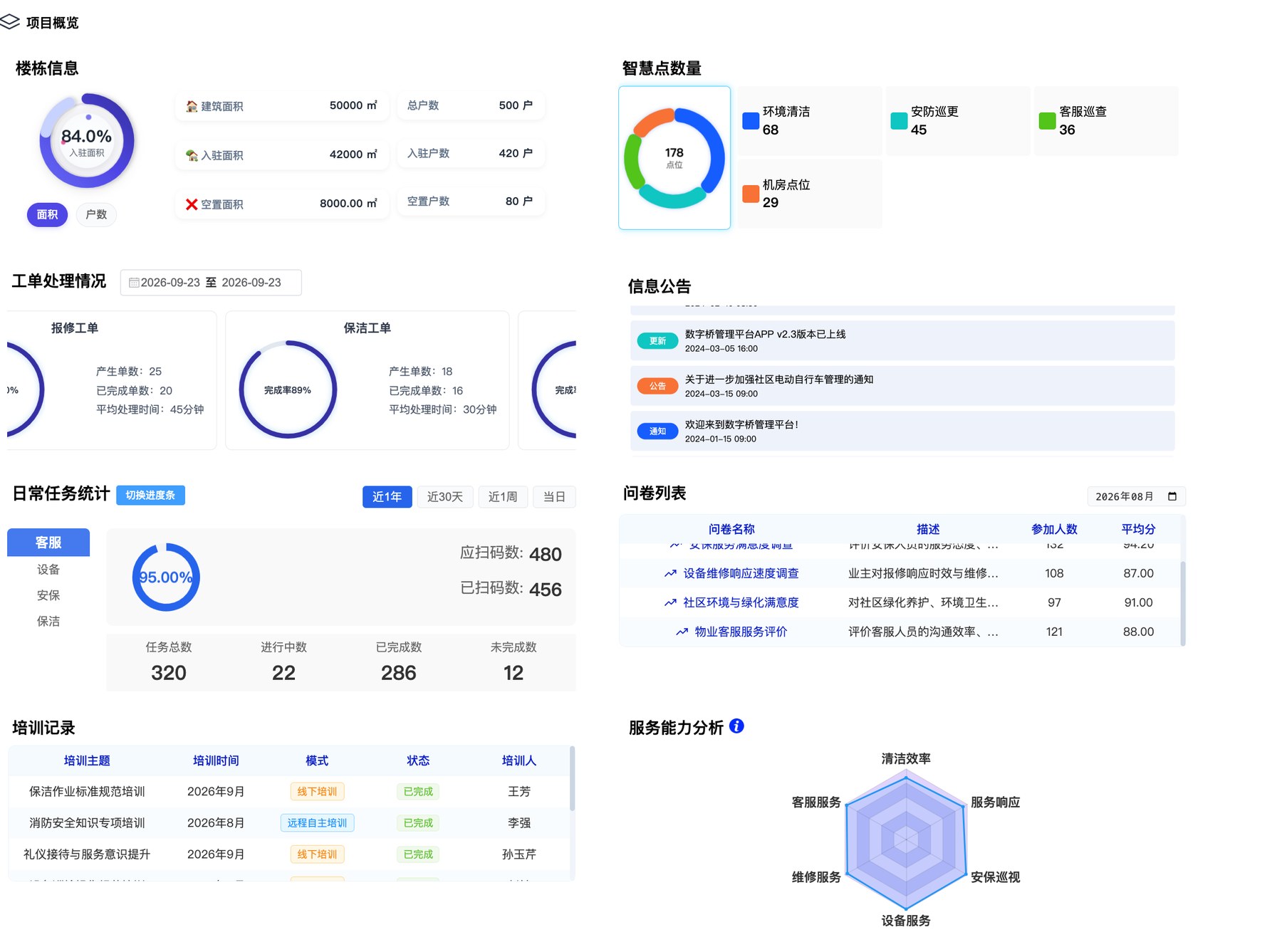This screenshot has width=1282, height=952.
Task: Click the blue 环境清洁 legend swatch
Action: (751, 120)
